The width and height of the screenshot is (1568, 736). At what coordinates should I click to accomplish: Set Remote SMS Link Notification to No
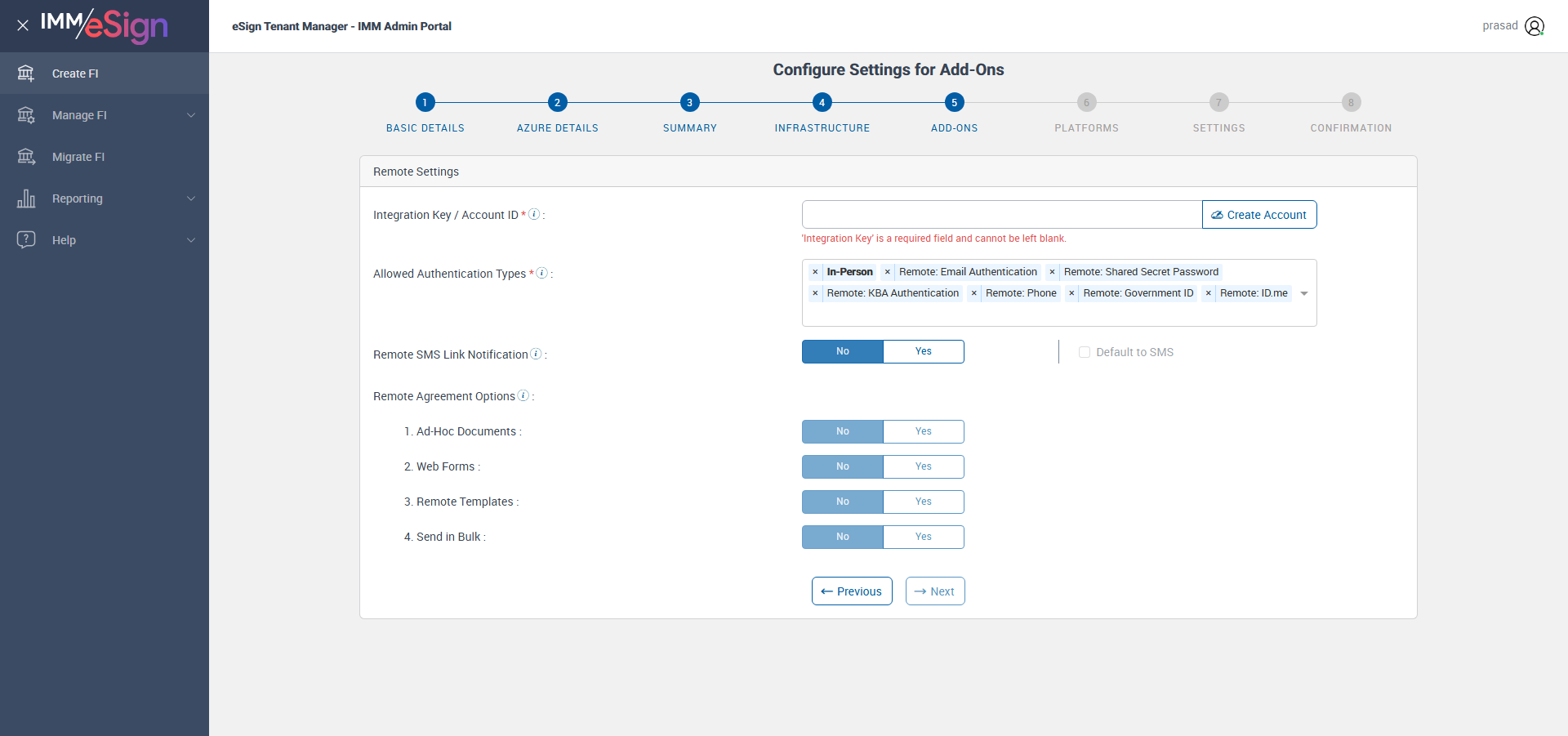pyautogui.click(x=843, y=351)
